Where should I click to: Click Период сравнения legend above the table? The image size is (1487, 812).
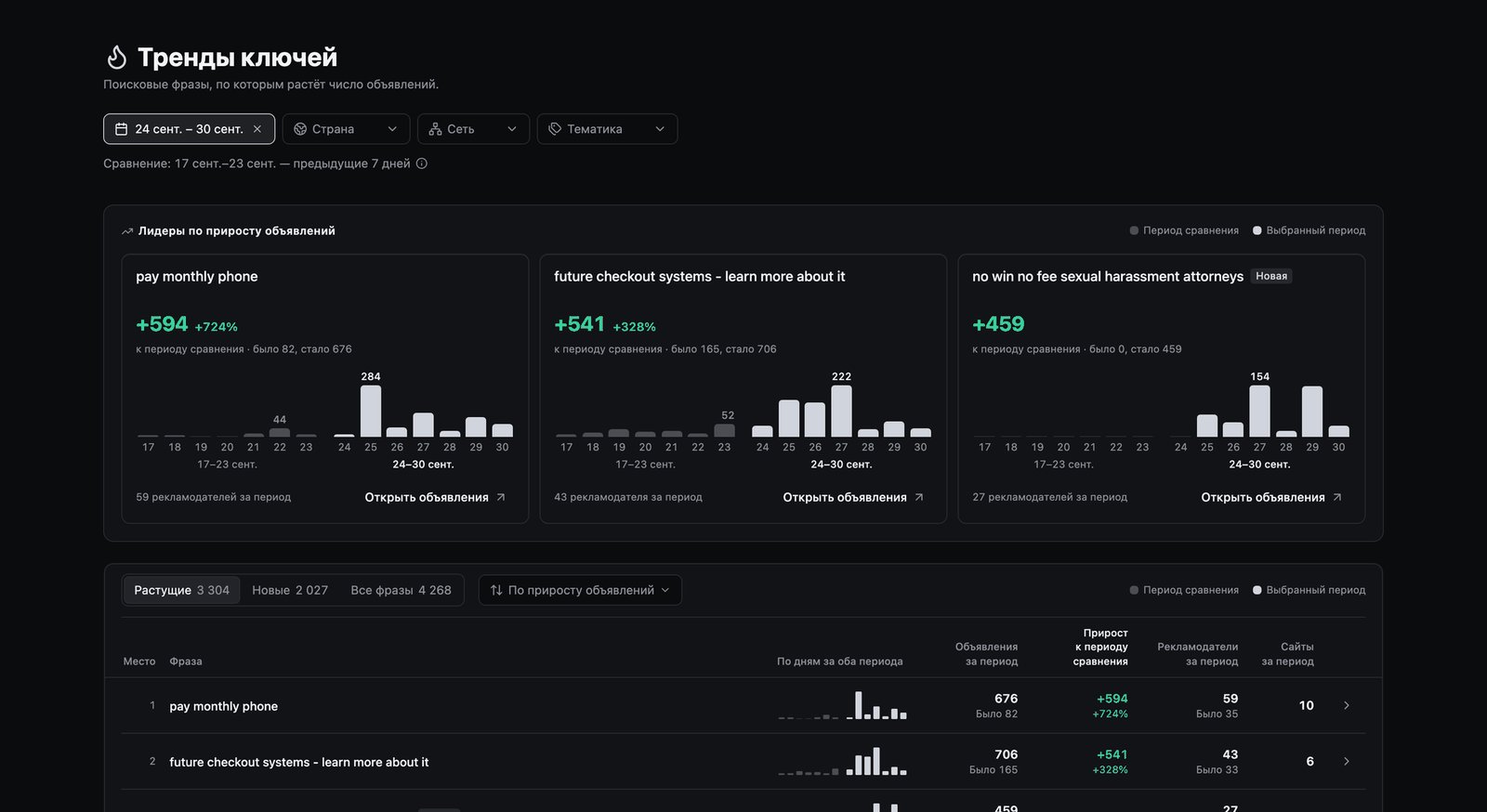tap(1184, 590)
